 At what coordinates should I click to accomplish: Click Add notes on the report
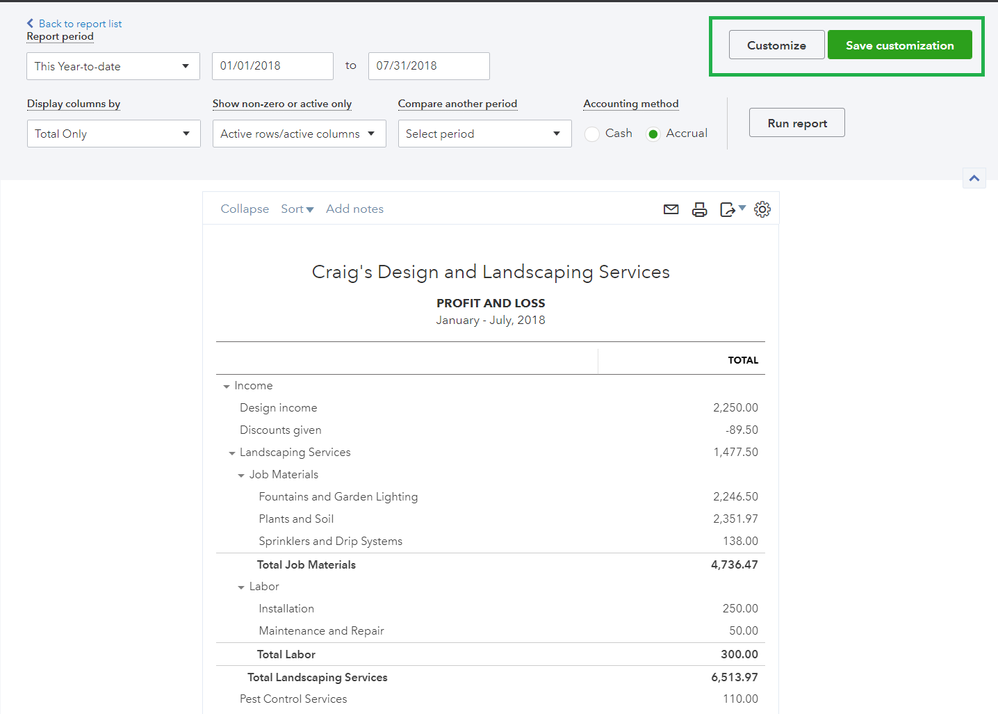pos(354,209)
